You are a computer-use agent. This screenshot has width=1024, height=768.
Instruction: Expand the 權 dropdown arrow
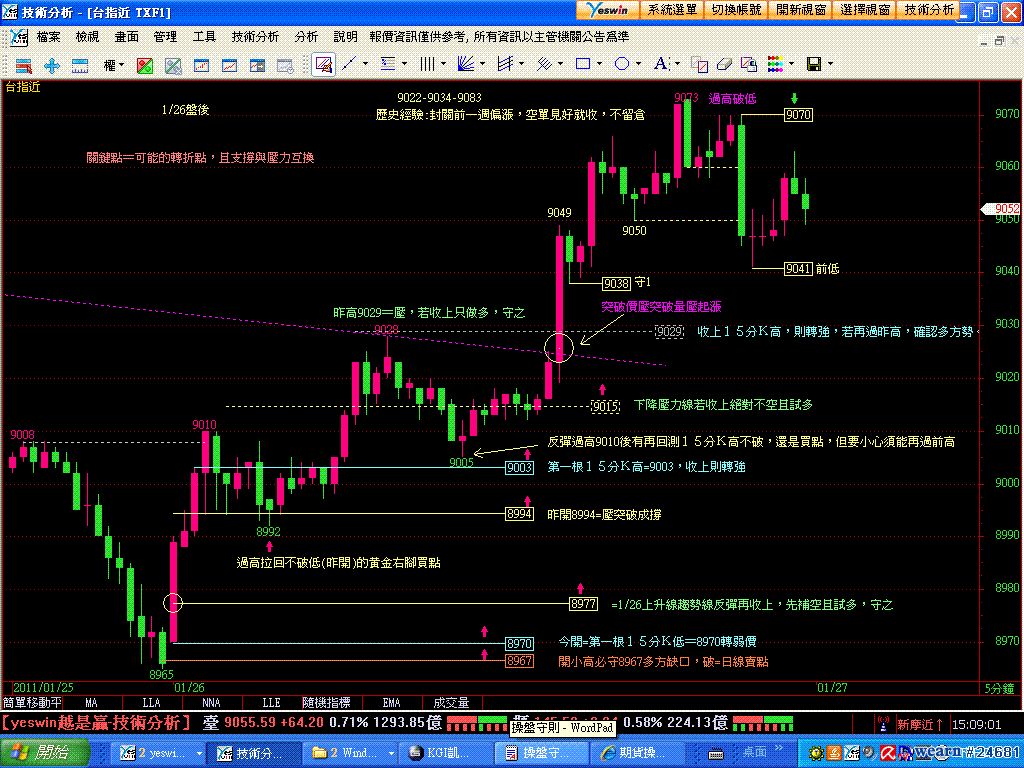[121, 65]
